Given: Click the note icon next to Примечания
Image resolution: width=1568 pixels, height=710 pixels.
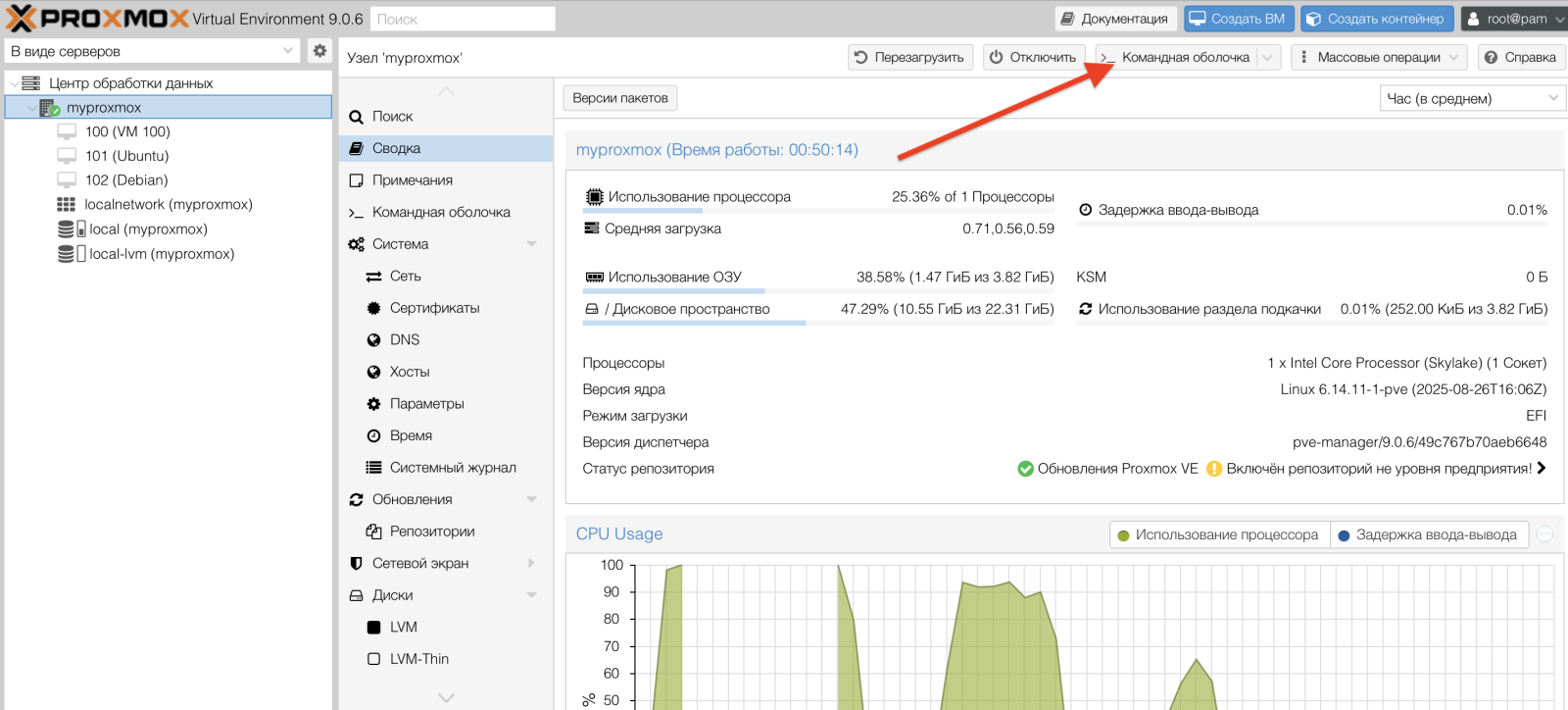Looking at the screenshot, I should point(357,180).
